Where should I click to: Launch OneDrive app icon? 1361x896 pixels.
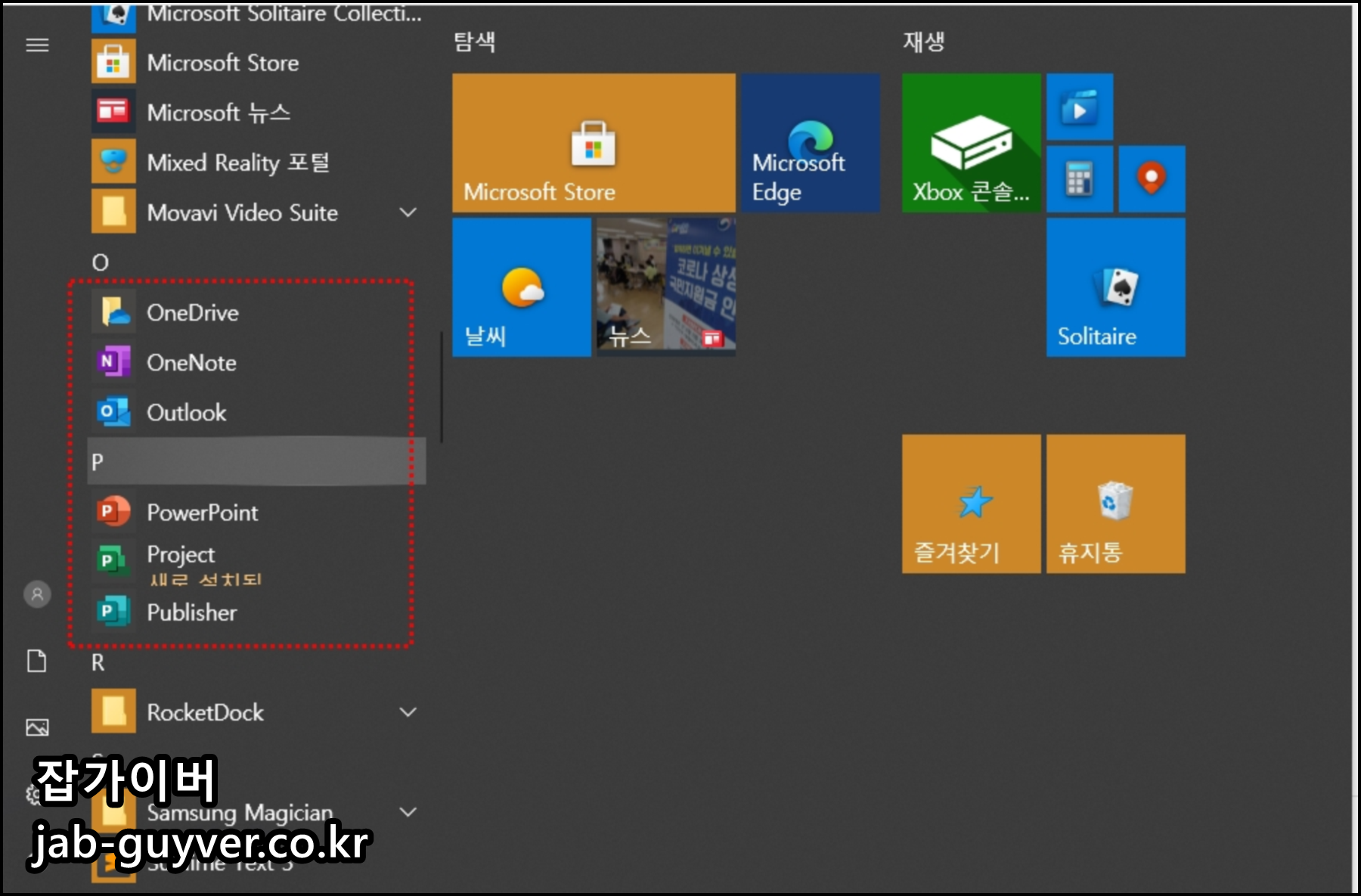pyautogui.click(x=113, y=312)
